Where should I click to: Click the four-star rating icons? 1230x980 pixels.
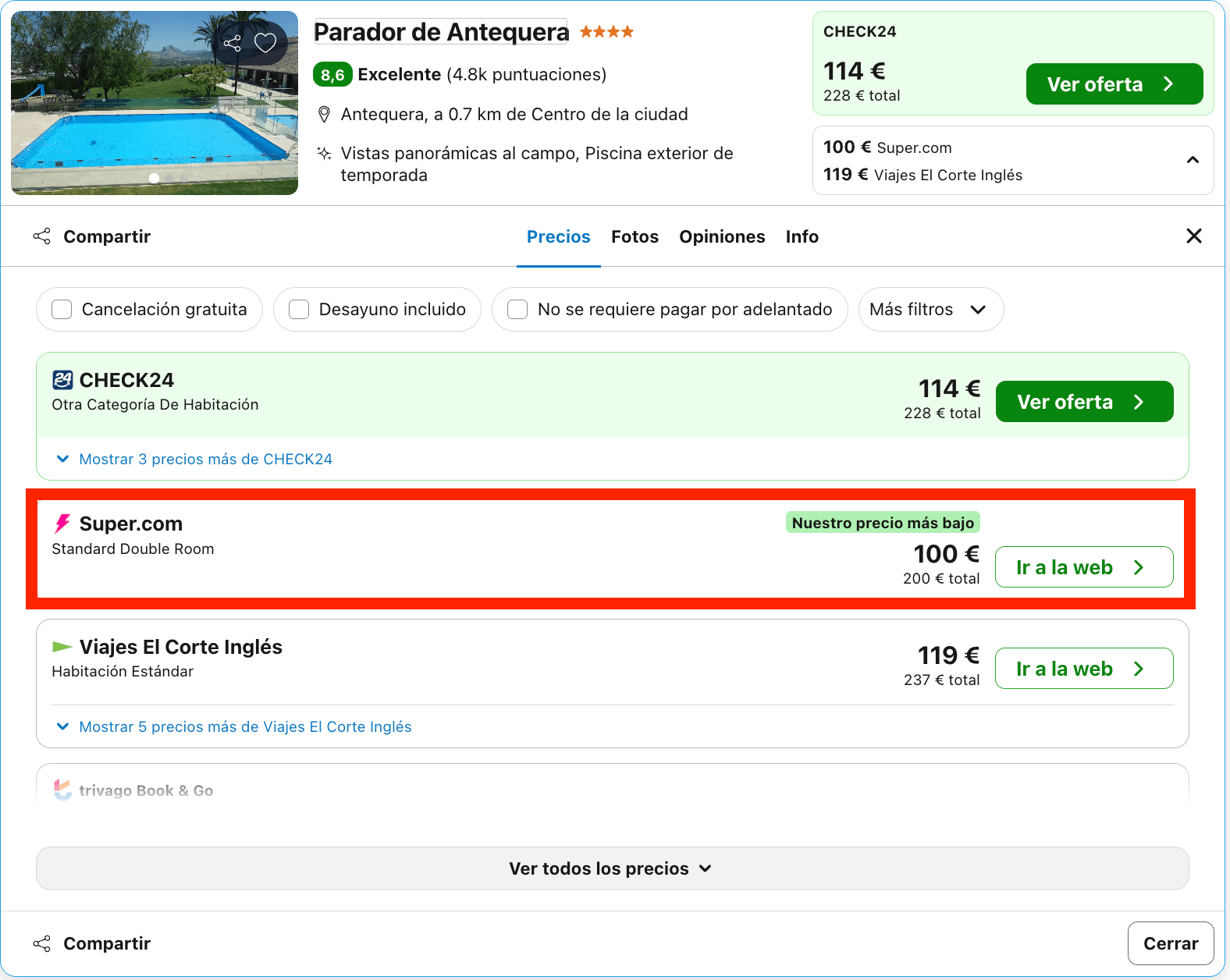coord(606,32)
